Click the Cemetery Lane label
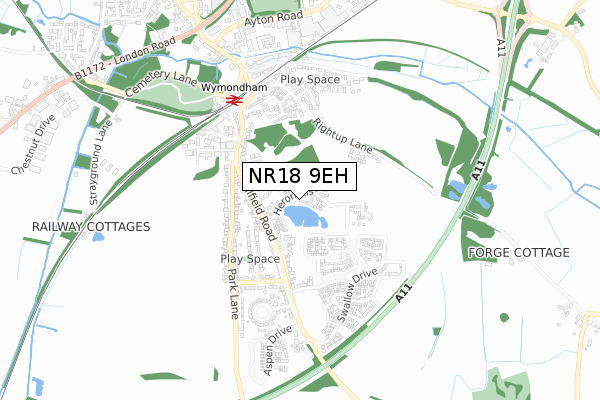 click(x=161, y=82)
